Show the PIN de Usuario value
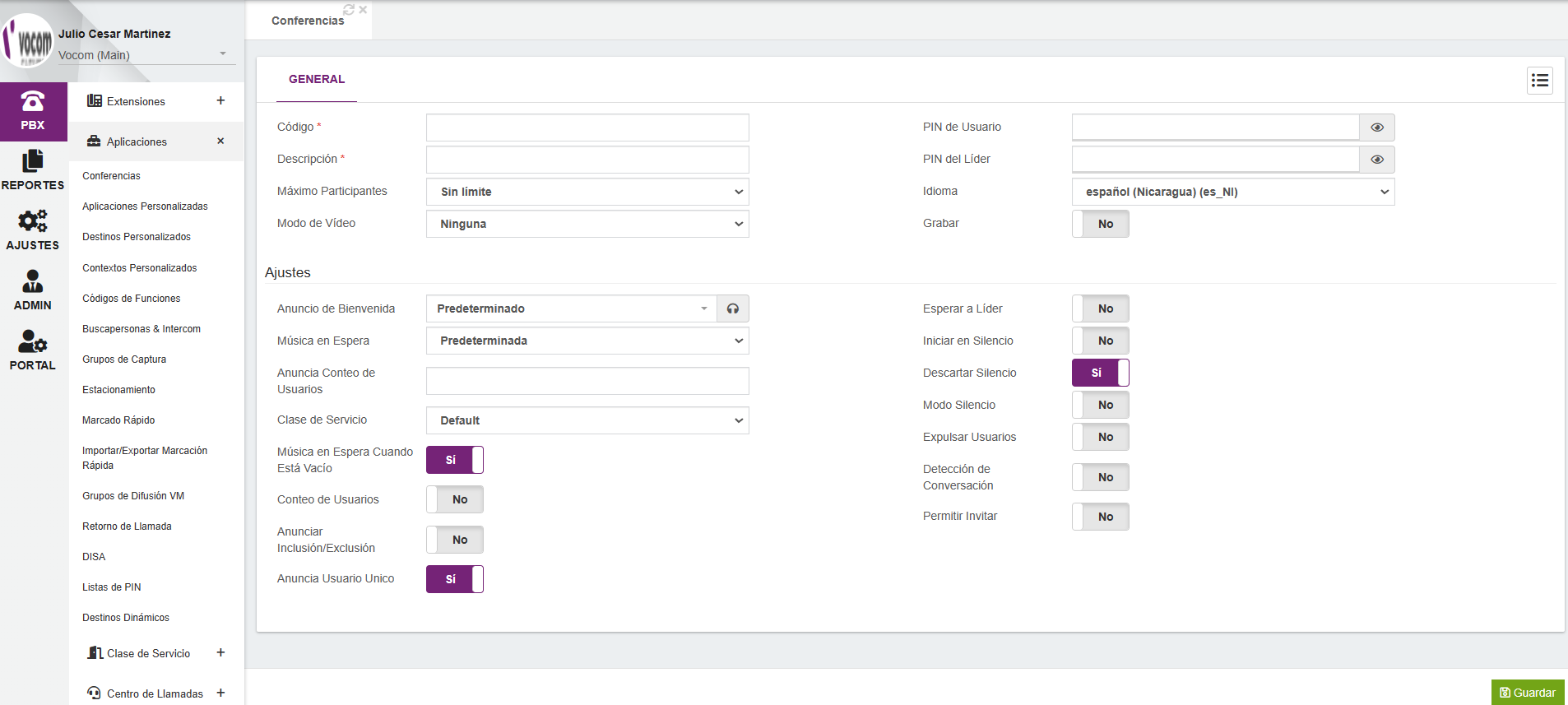The image size is (1568, 705). point(1377,128)
